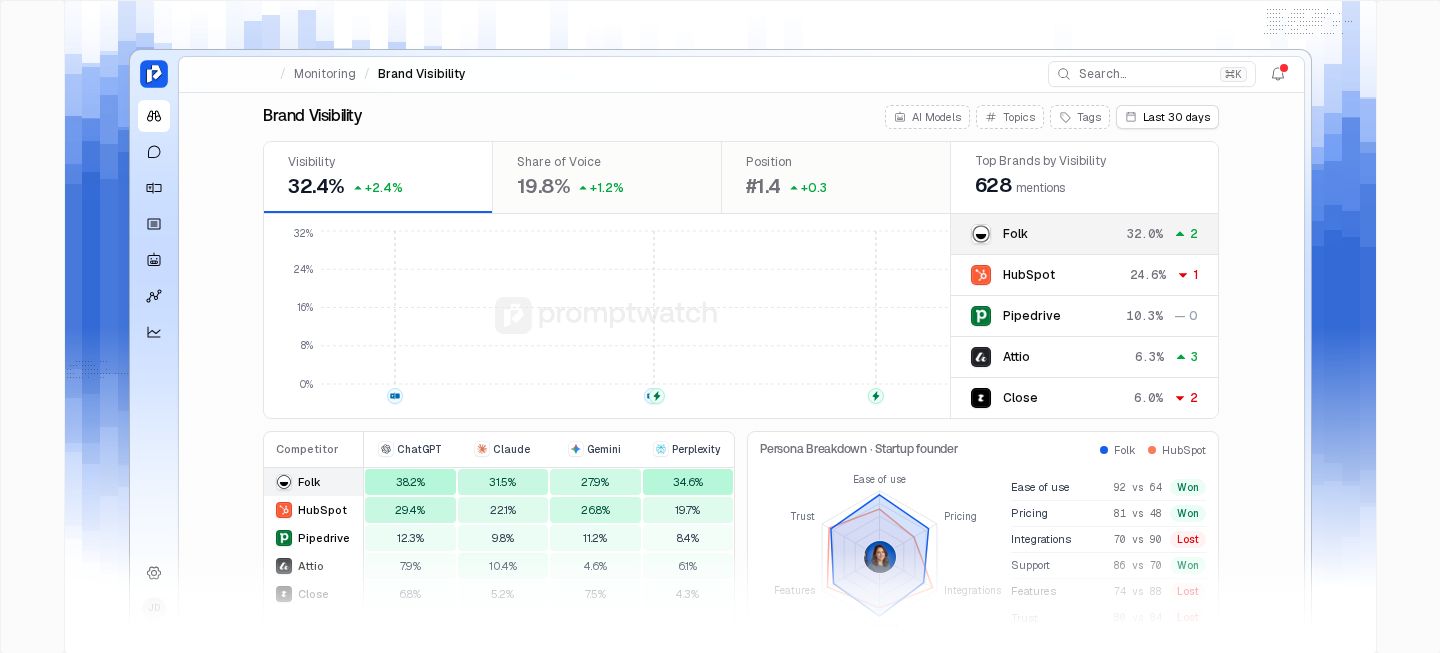Click the Gemini icon in the table header
The image size is (1440, 653).
pos(576,450)
